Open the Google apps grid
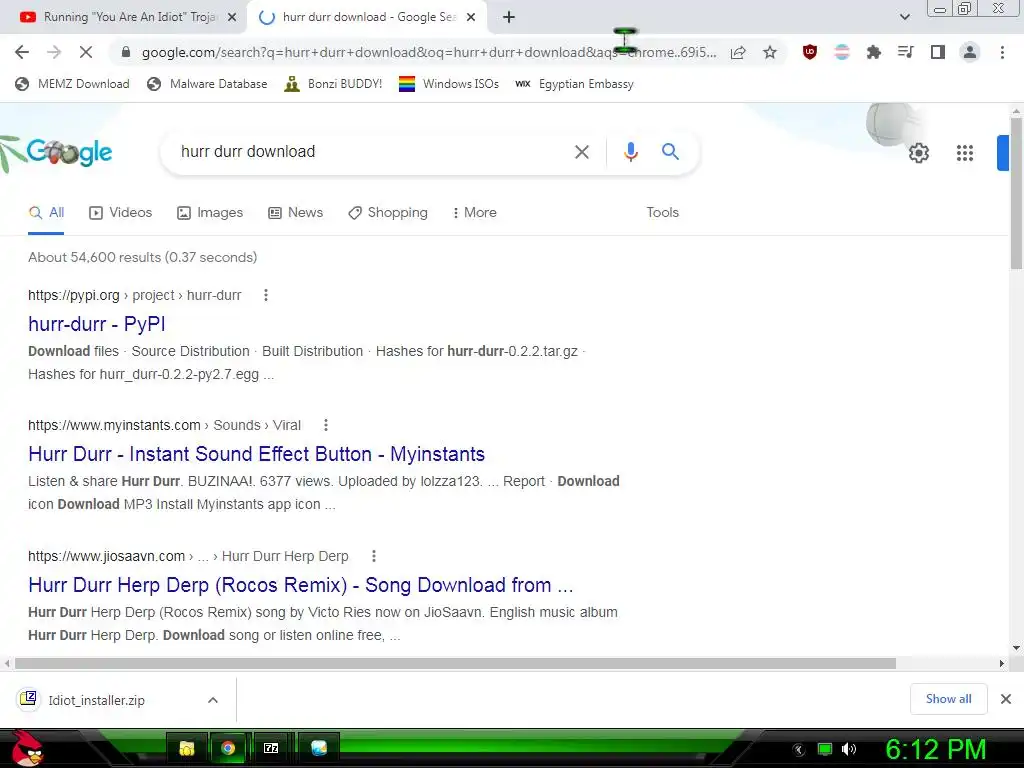The height and width of the screenshot is (768, 1024). (x=965, y=153)
